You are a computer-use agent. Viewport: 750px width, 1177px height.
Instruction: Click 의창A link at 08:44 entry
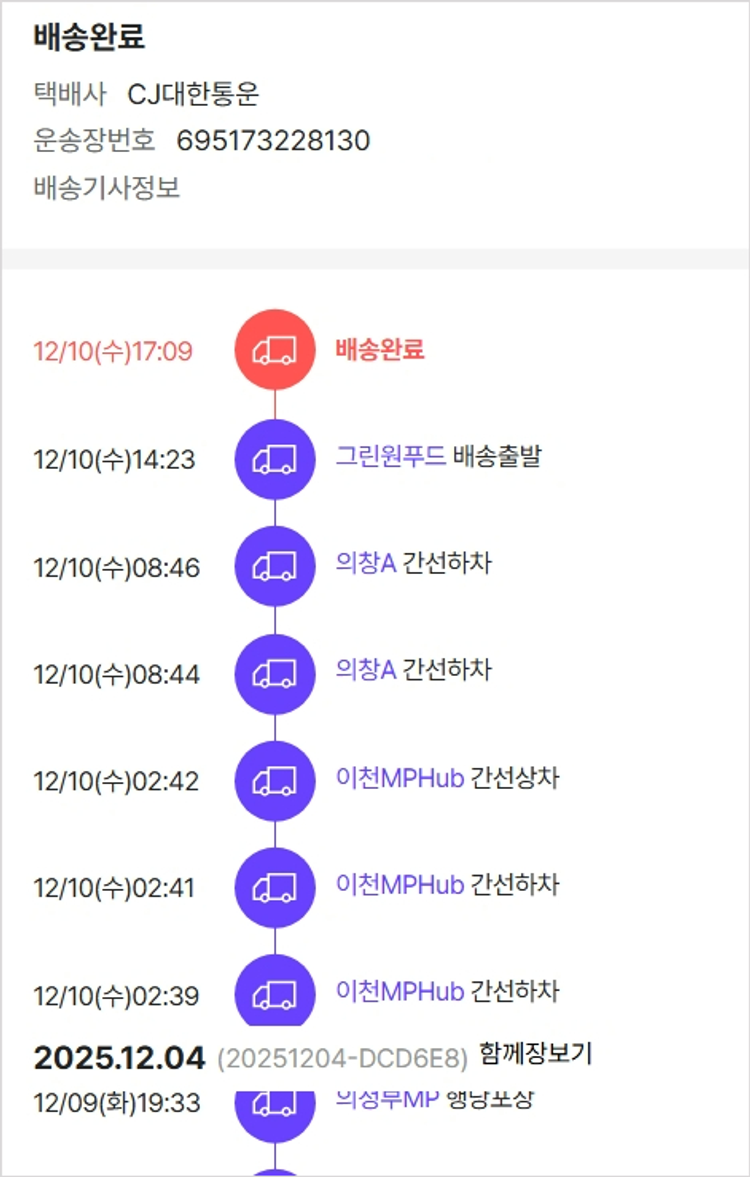[366, 670]
